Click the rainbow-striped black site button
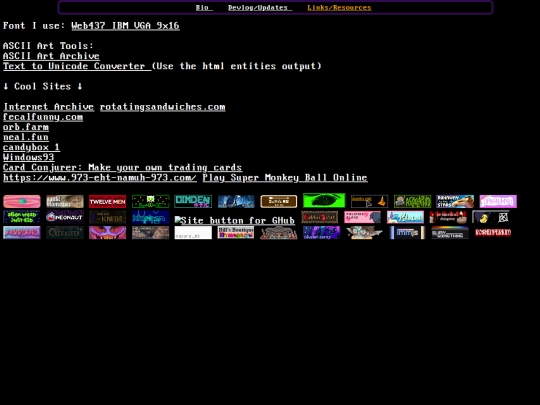Viewport: 540px width, 405px height. tap(450, 232)
